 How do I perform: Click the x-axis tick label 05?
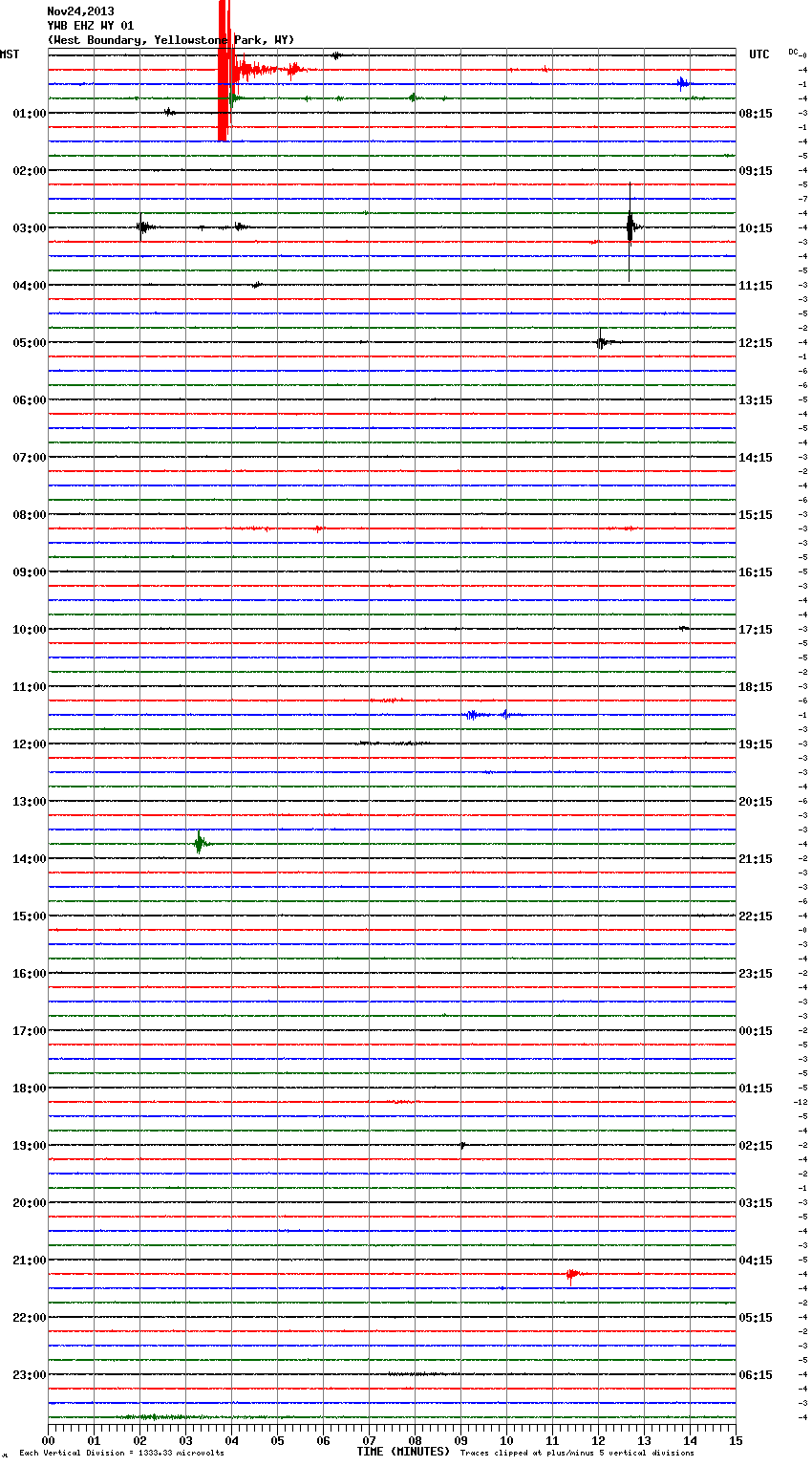[x=277, y=1440]
